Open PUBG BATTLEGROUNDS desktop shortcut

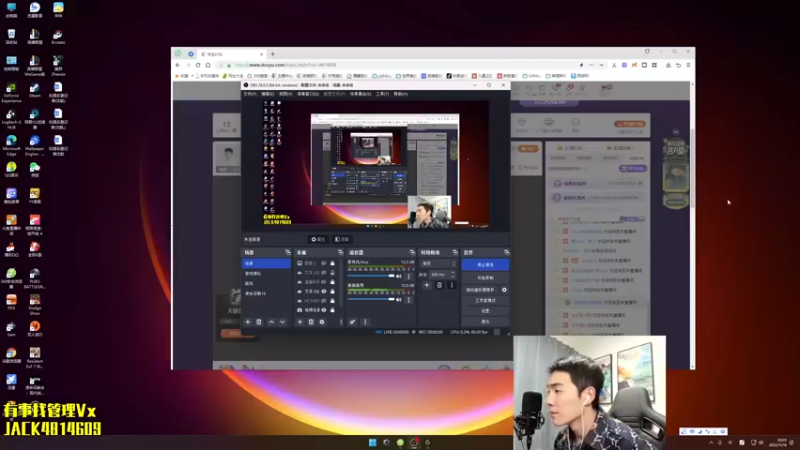(35, 279)
